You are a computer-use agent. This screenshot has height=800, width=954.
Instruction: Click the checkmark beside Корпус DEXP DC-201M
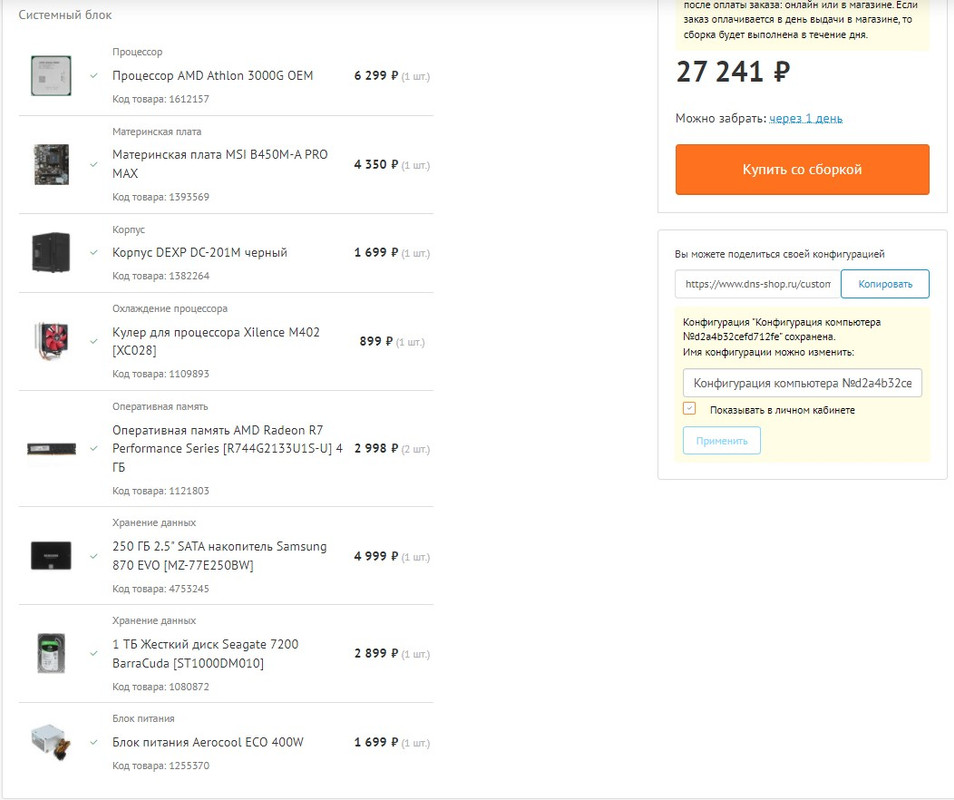click(x=94, y=252)
